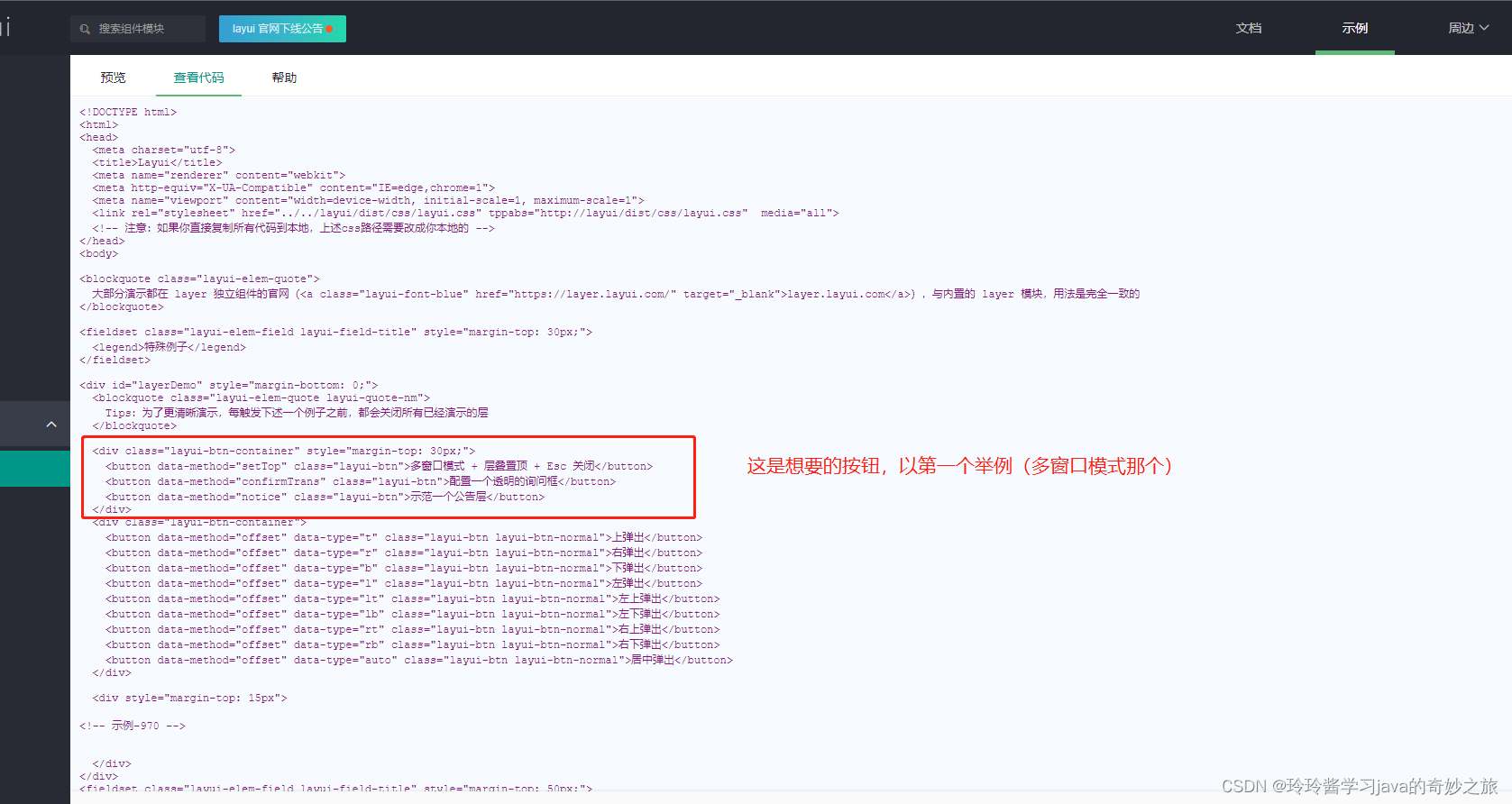Screen dimensions: 1512x804
Task: Click the data-type="auto" 居中弹出 line
Action: point(419,660)
